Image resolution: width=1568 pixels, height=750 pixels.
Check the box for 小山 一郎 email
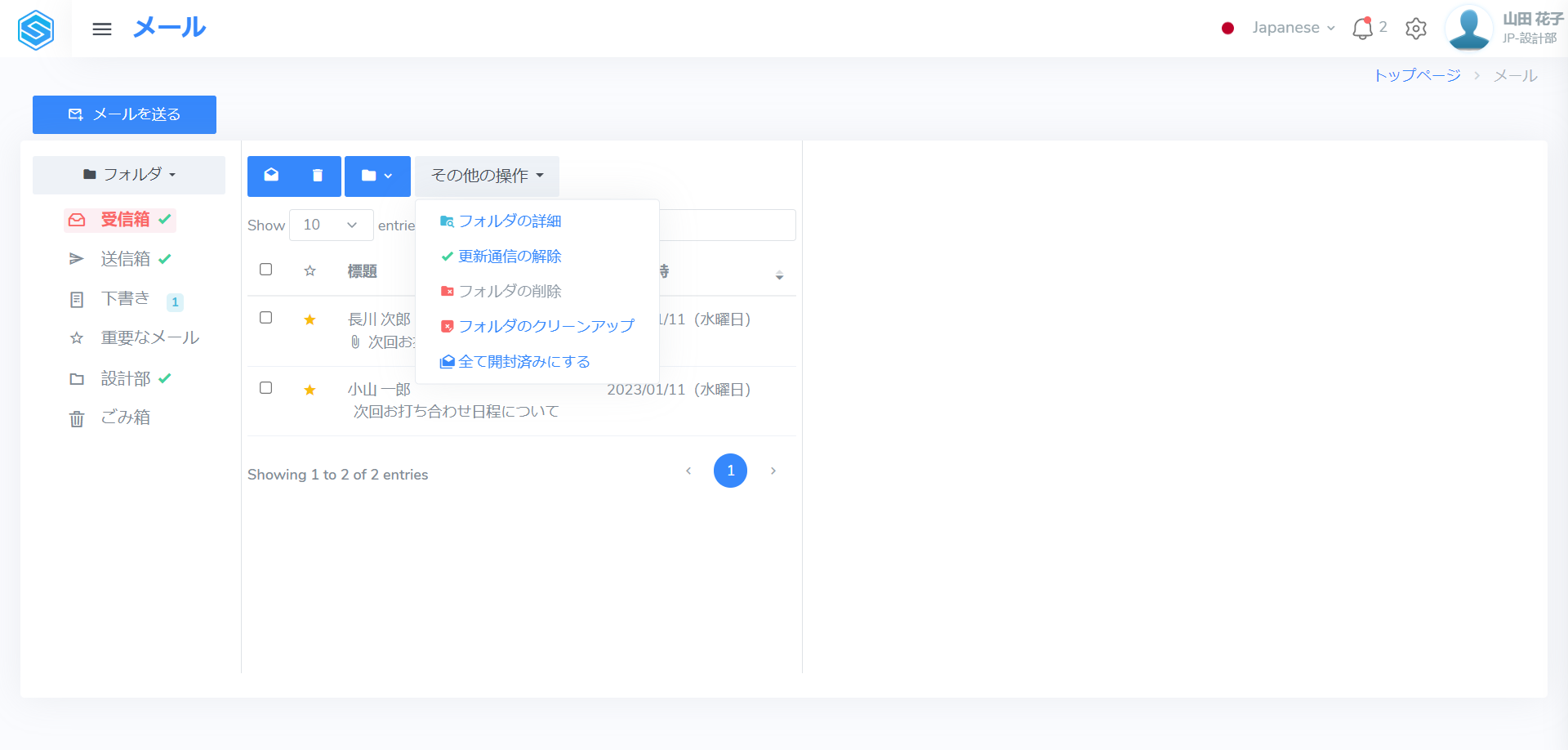(x=265, y=388)
